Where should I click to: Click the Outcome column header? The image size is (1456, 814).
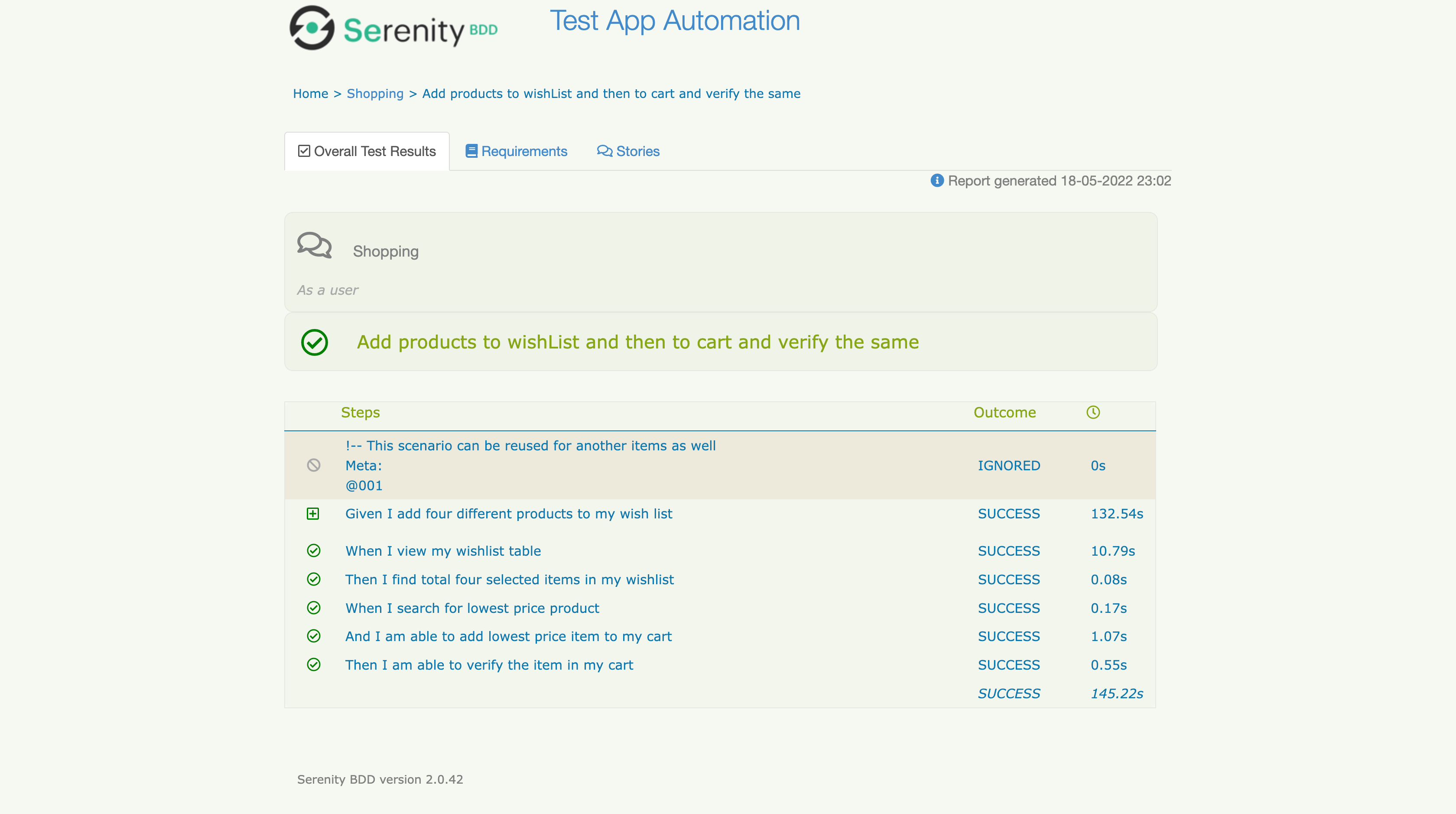[1004, 413]
